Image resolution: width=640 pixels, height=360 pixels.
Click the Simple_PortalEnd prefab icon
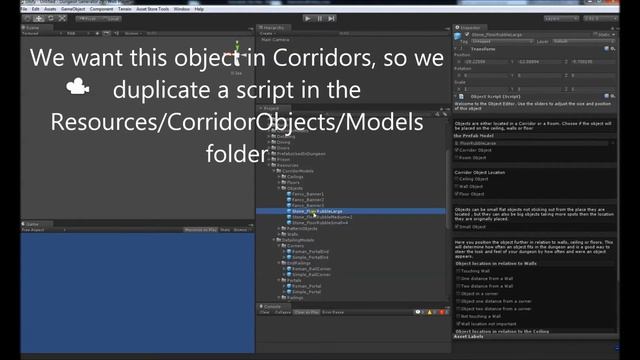click(289, 258)
